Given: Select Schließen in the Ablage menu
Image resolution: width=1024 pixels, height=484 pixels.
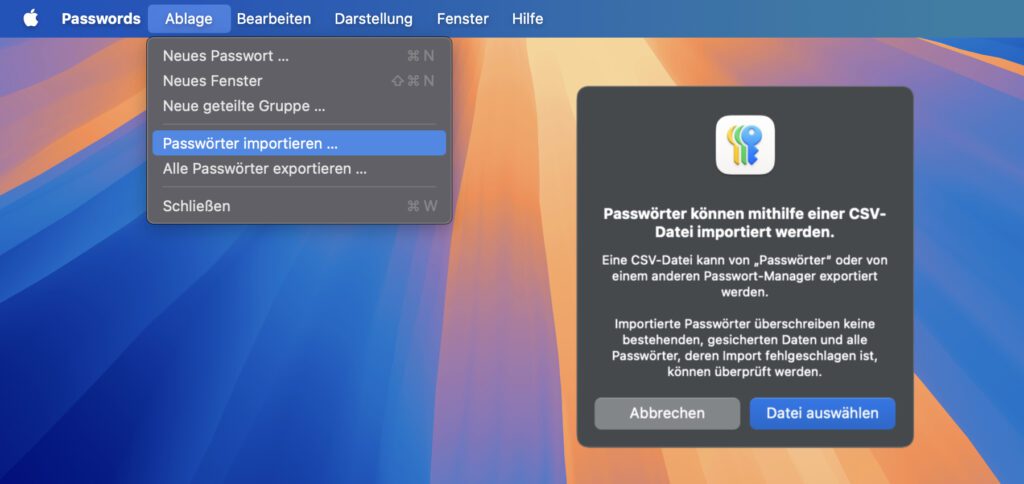Looking at the screenshot, I should [299, 206].
